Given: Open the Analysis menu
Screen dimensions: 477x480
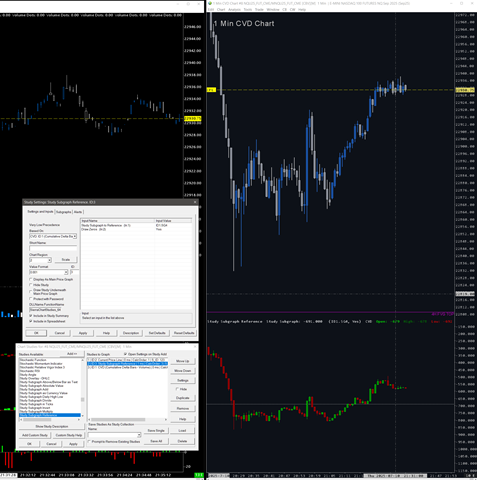Looking at the screenshot, I should tap(234, 10).
